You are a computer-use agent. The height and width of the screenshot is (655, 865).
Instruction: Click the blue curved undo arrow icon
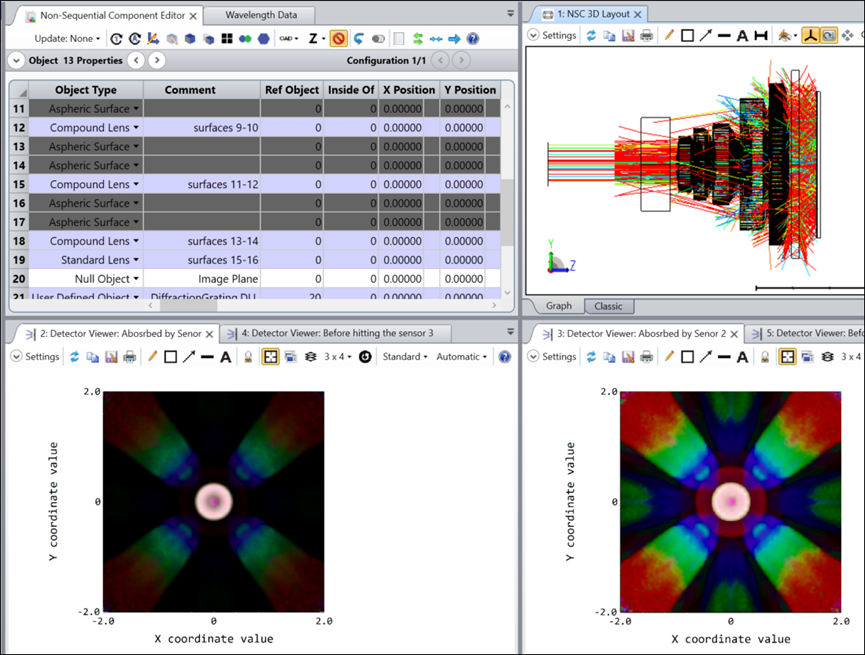tap(359, 39)
